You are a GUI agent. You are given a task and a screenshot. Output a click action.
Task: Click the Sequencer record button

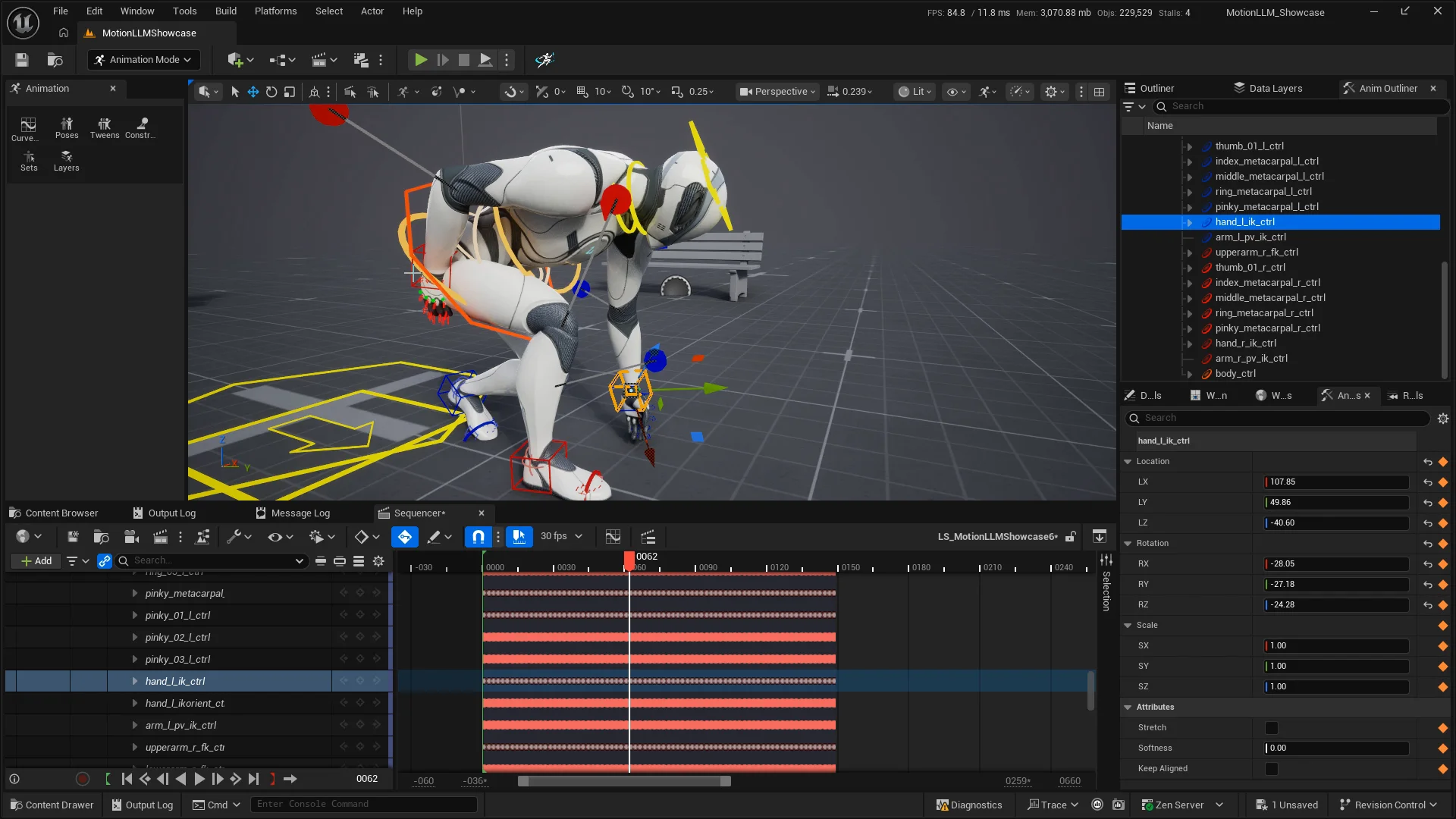pos(83,779)
